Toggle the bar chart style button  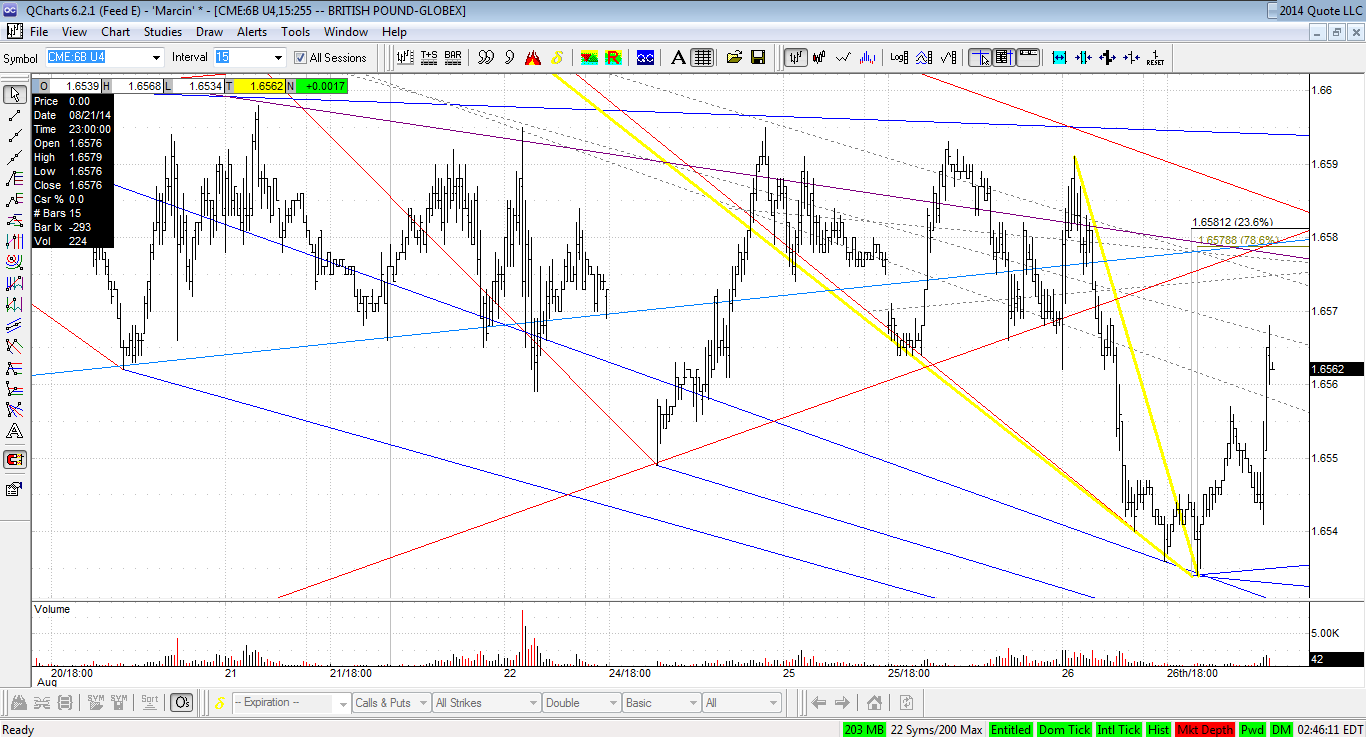[x=796, y=57]
